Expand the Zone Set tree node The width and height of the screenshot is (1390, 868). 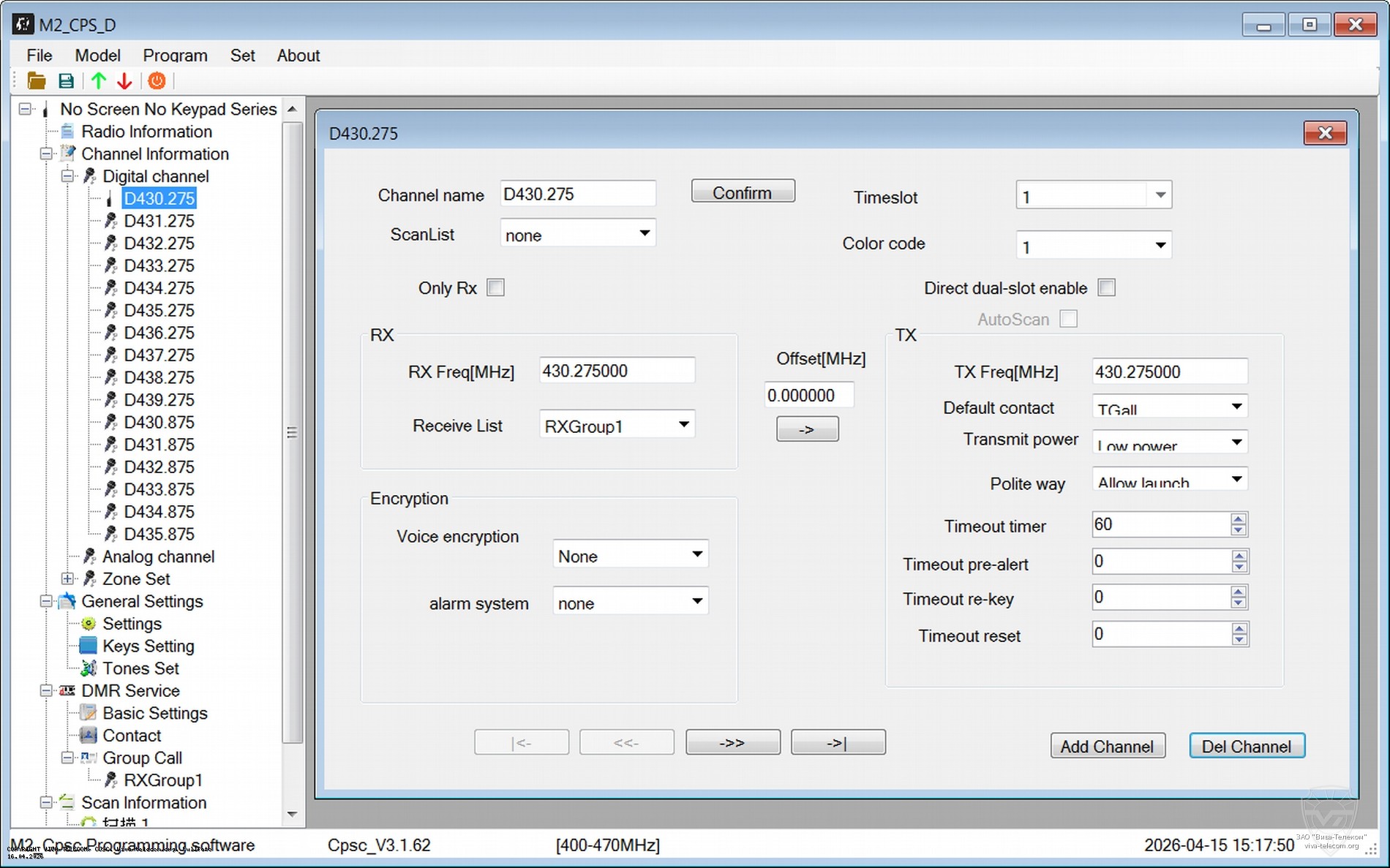(67, 579)
